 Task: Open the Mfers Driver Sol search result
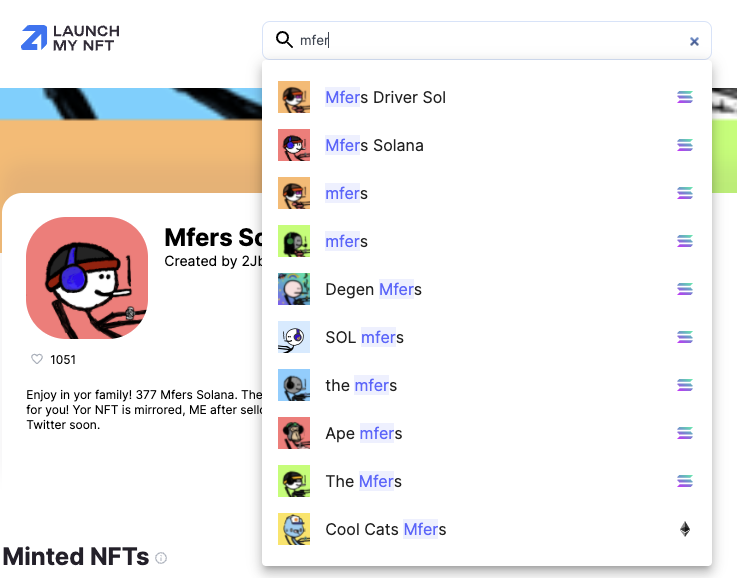[486, 97]
